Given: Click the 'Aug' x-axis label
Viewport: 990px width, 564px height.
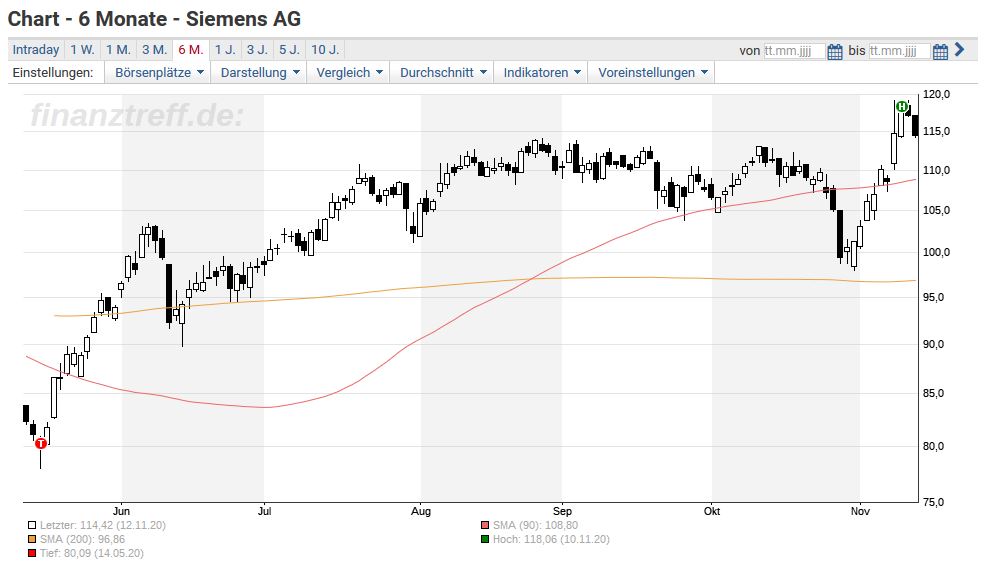Looking at the screenshot, I should point(421,511).
